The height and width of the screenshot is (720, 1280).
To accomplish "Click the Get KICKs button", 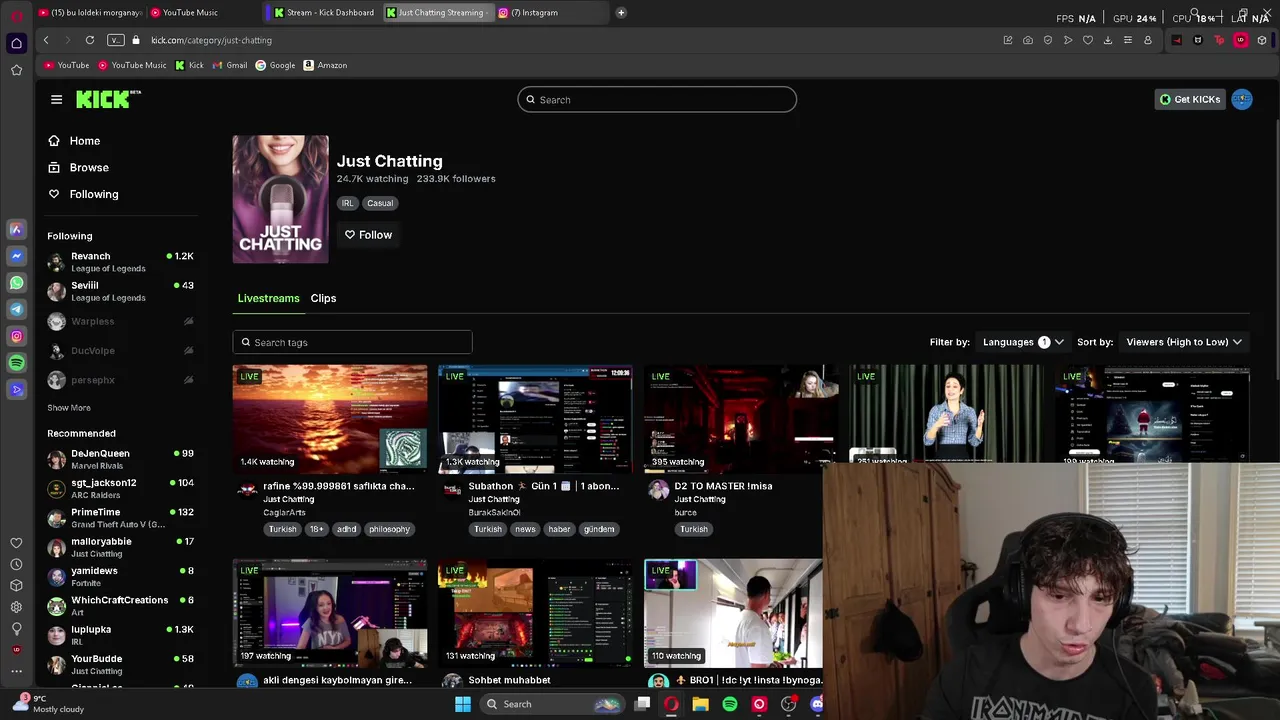I will point(1190,99).
